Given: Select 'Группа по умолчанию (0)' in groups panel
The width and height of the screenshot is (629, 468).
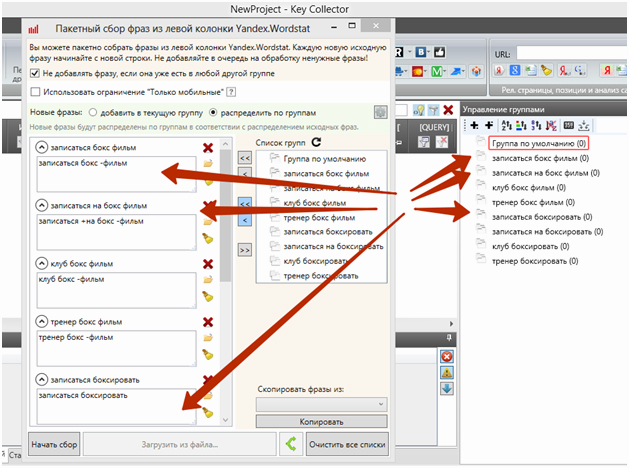Looking at the screenshot, I should (539, 143).
